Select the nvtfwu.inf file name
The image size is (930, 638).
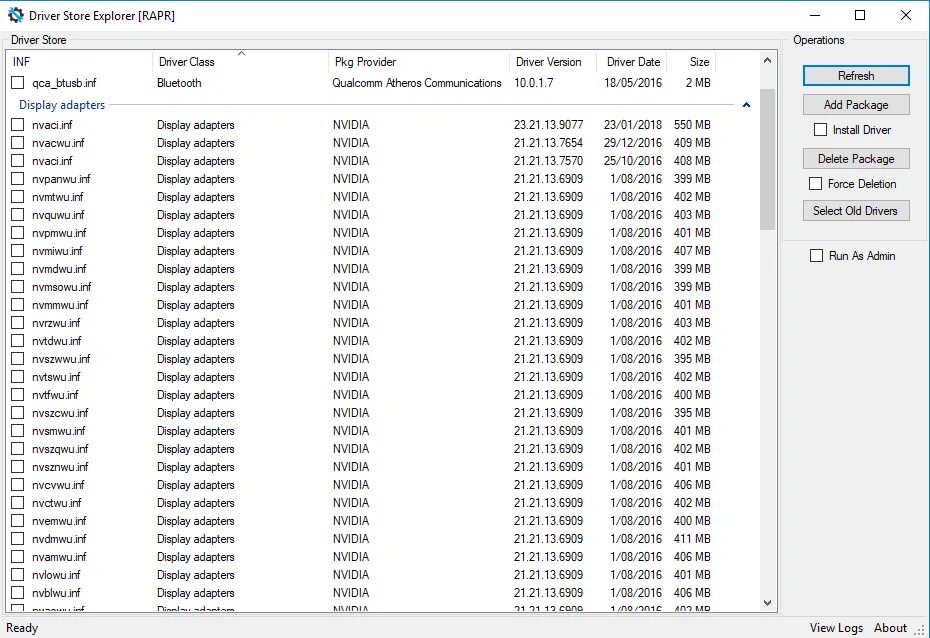coord(55,395)
